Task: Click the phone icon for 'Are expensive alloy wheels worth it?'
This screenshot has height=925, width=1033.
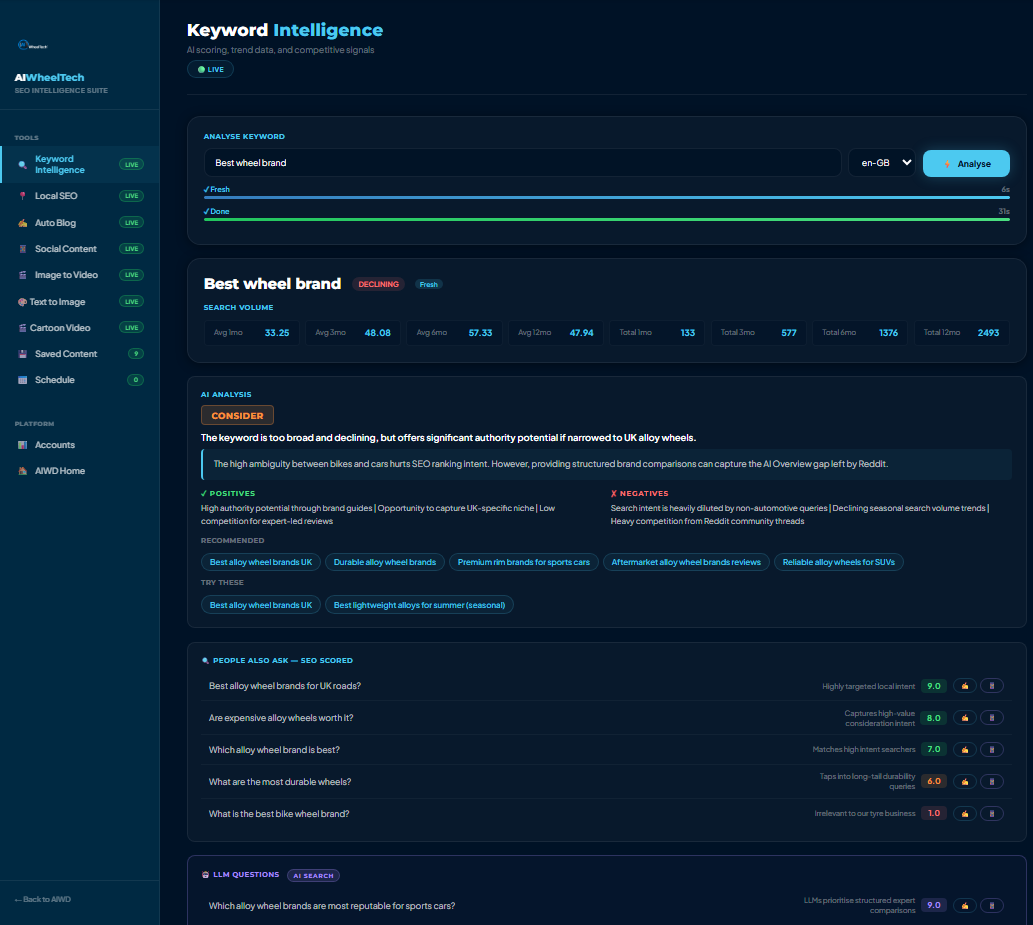Action: [991, 717]
